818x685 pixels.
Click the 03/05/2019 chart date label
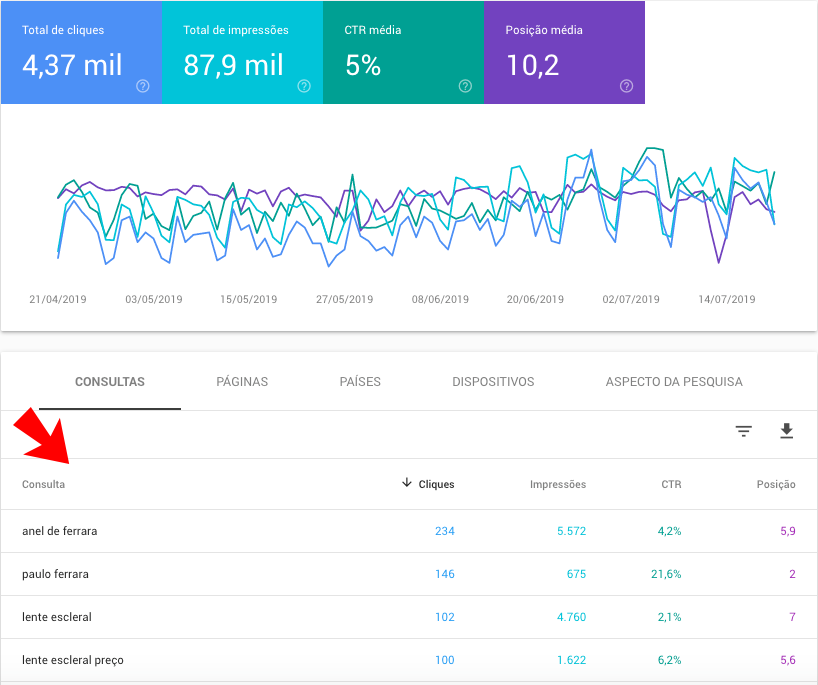pyautogui.click(x=154, y=299)
